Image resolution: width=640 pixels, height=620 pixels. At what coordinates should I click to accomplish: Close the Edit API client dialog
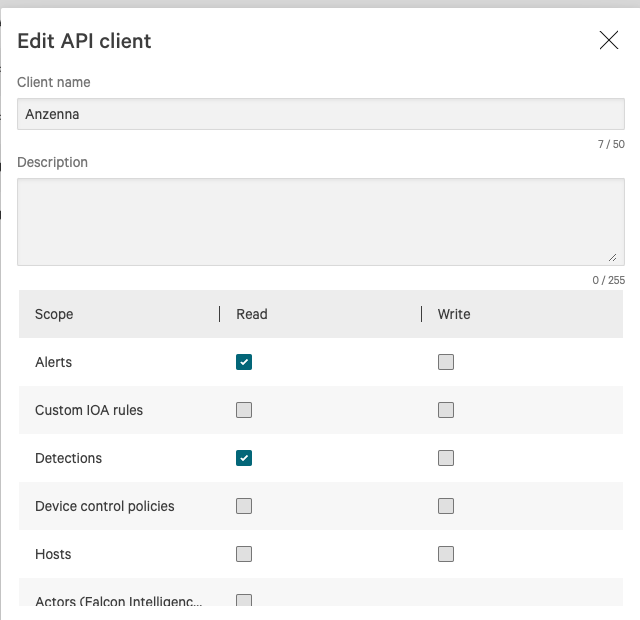tap(608, 40)
